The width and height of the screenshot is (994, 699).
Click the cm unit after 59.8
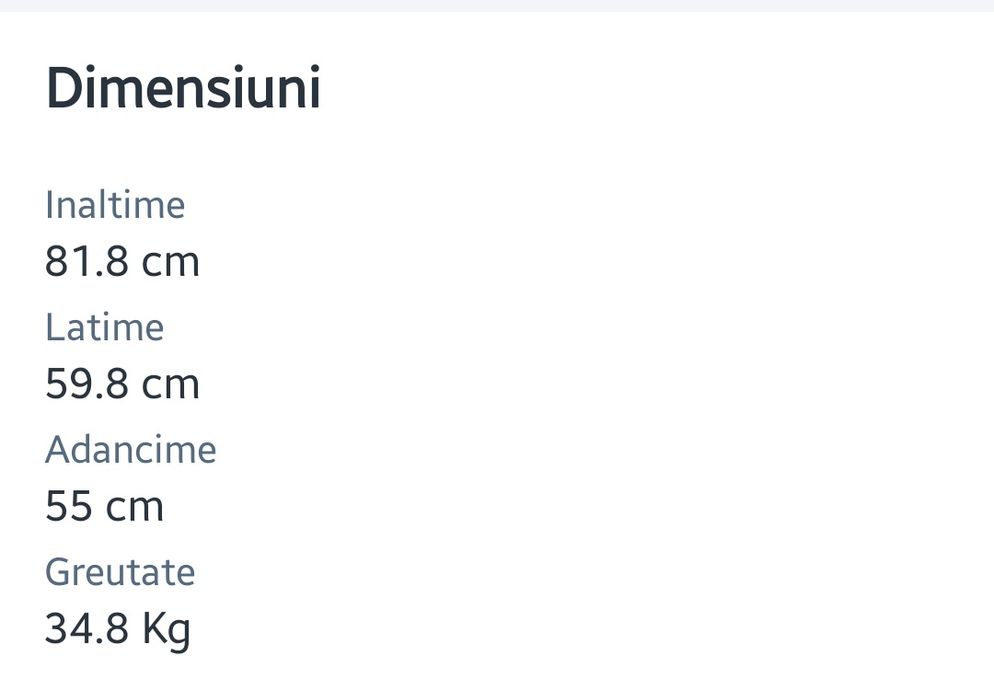[170, 384]
